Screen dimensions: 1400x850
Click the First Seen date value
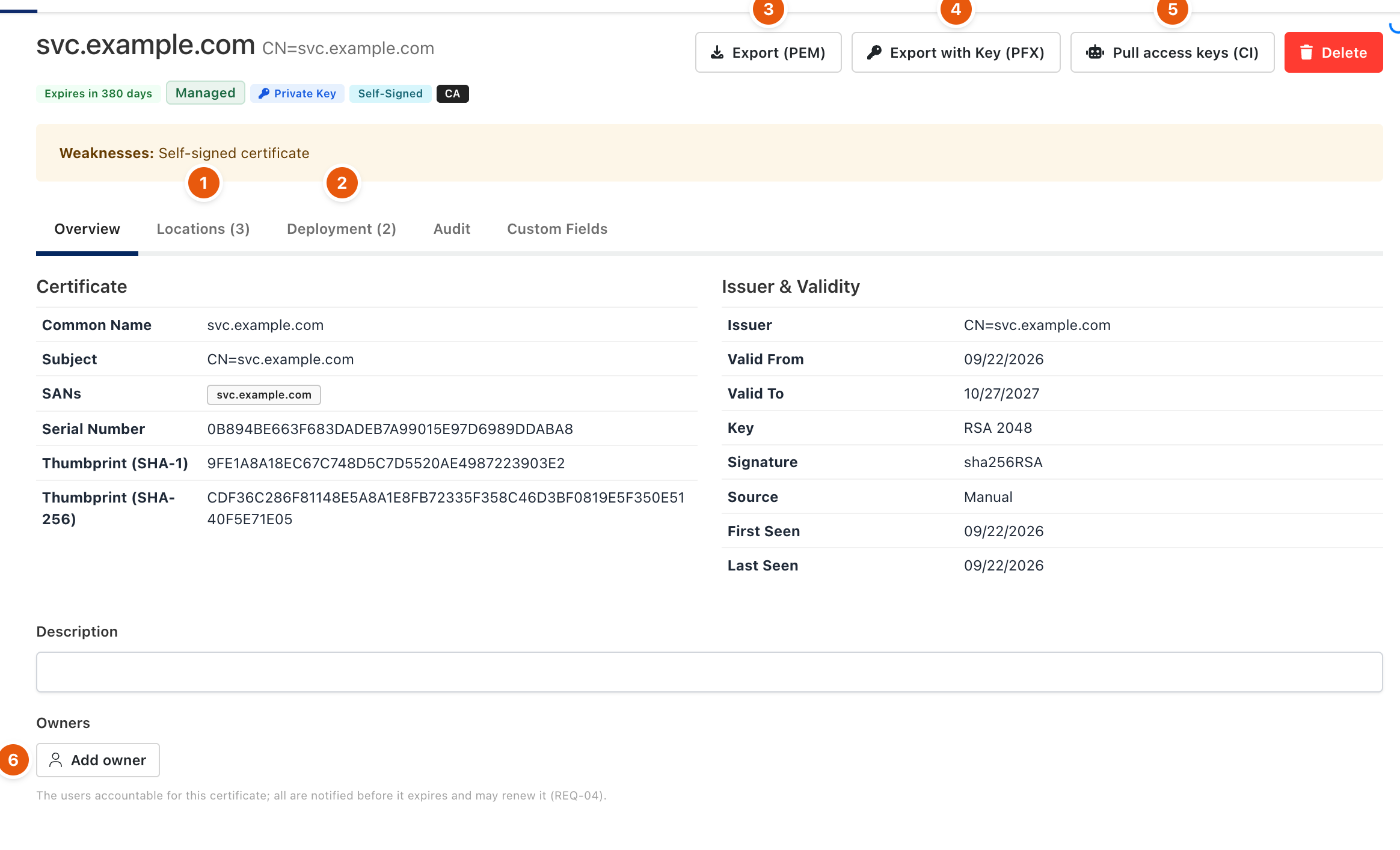click(x=1004, y=531)
